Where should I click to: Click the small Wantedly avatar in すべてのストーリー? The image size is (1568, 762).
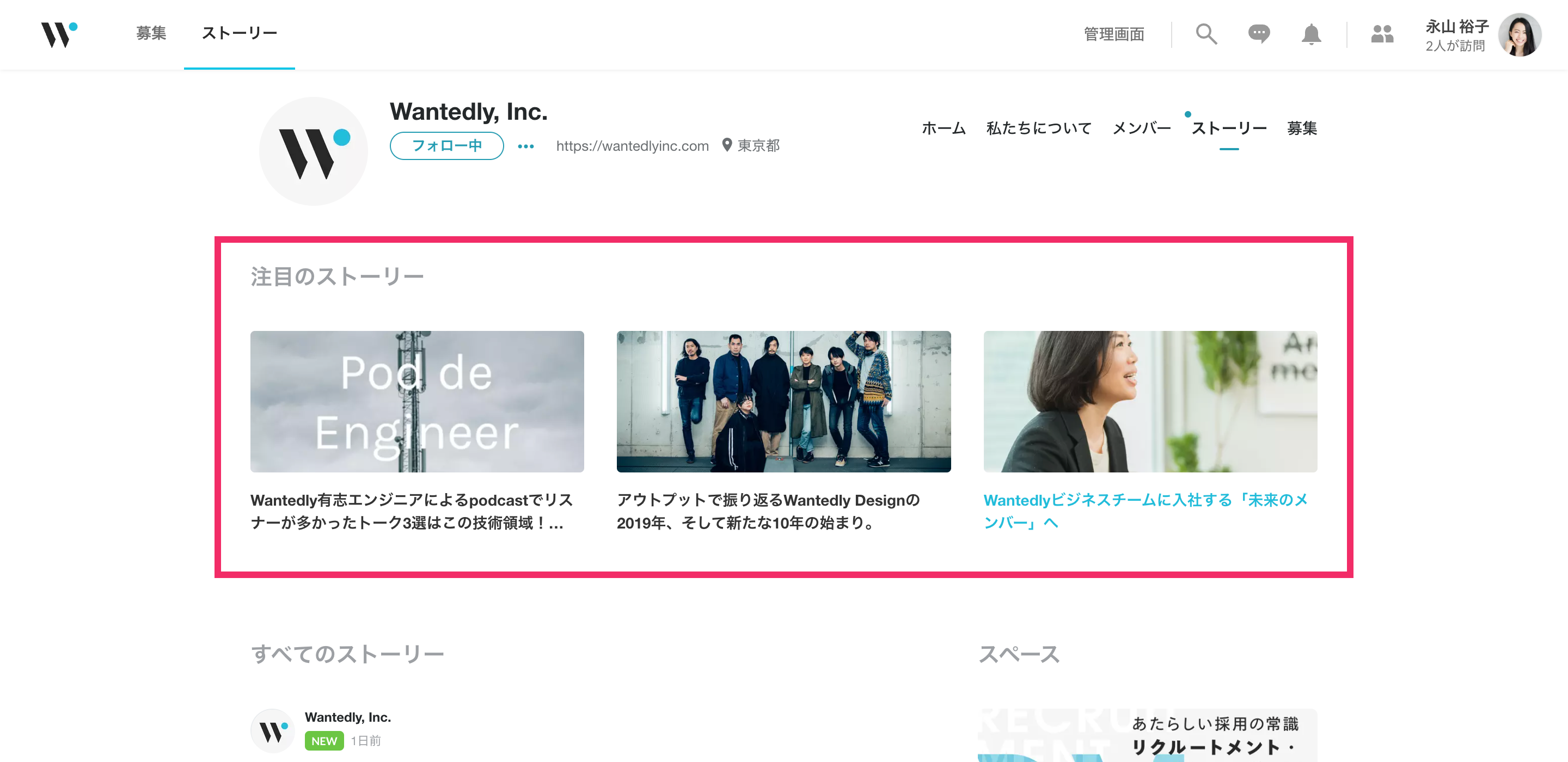(272, 731)
